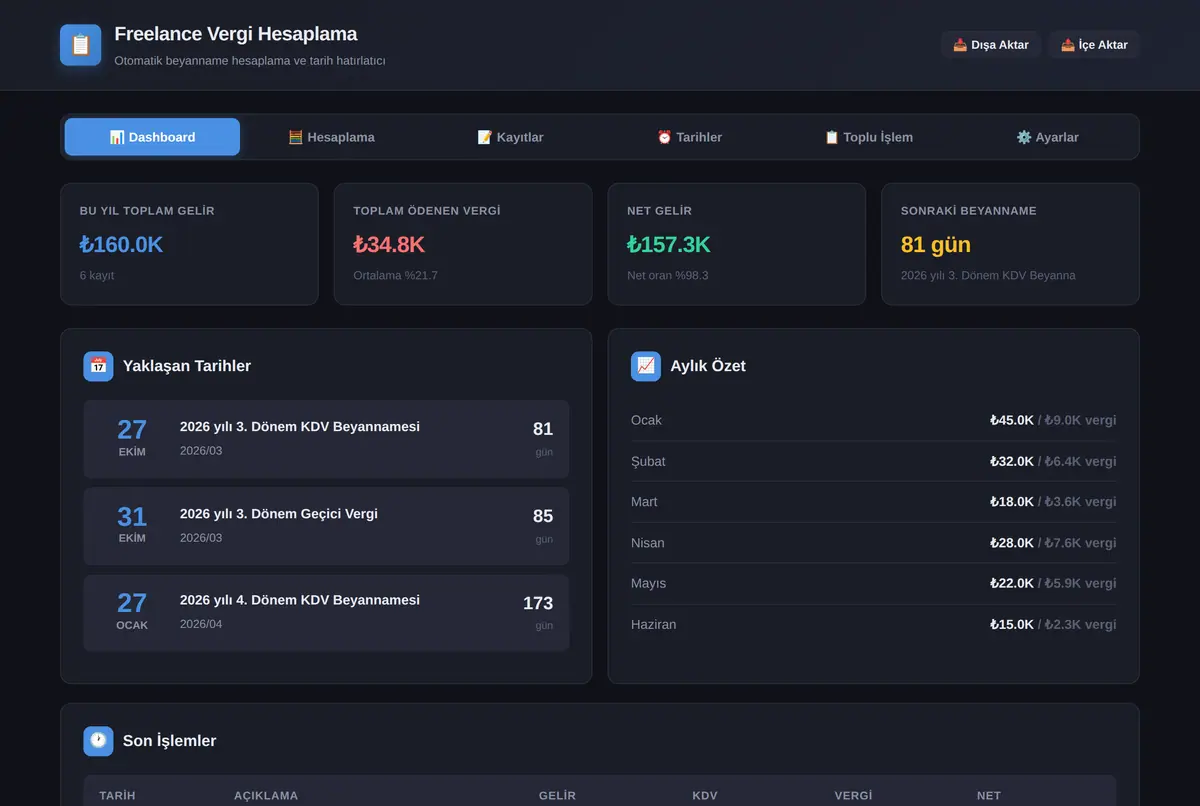Click the ₺160.0K total income value
Image resolution: width=1200 pixels, height=806 pixels.
[121, 245]
